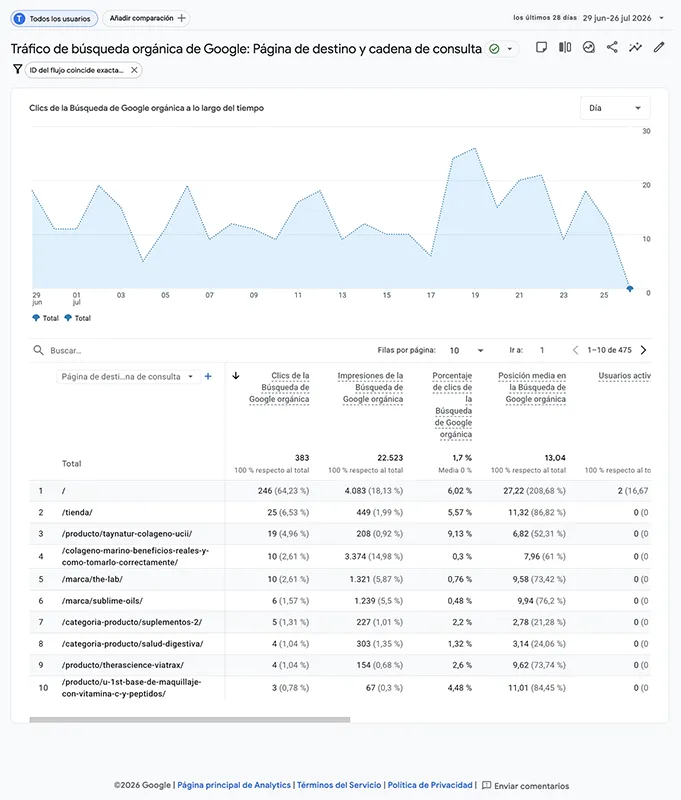
Task: Click the /marca/the-lab/ row
Action: coord(340,579)
